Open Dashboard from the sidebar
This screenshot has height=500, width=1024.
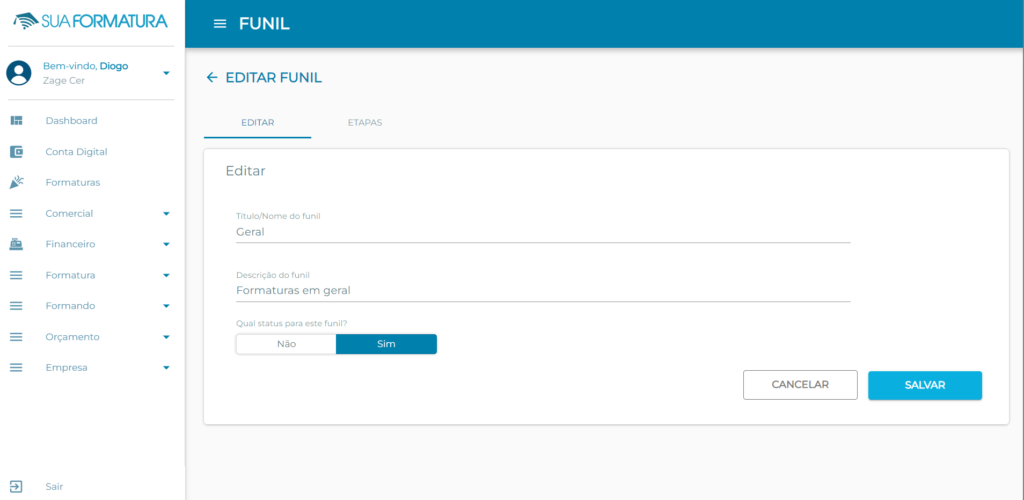(x=71, y=121)
